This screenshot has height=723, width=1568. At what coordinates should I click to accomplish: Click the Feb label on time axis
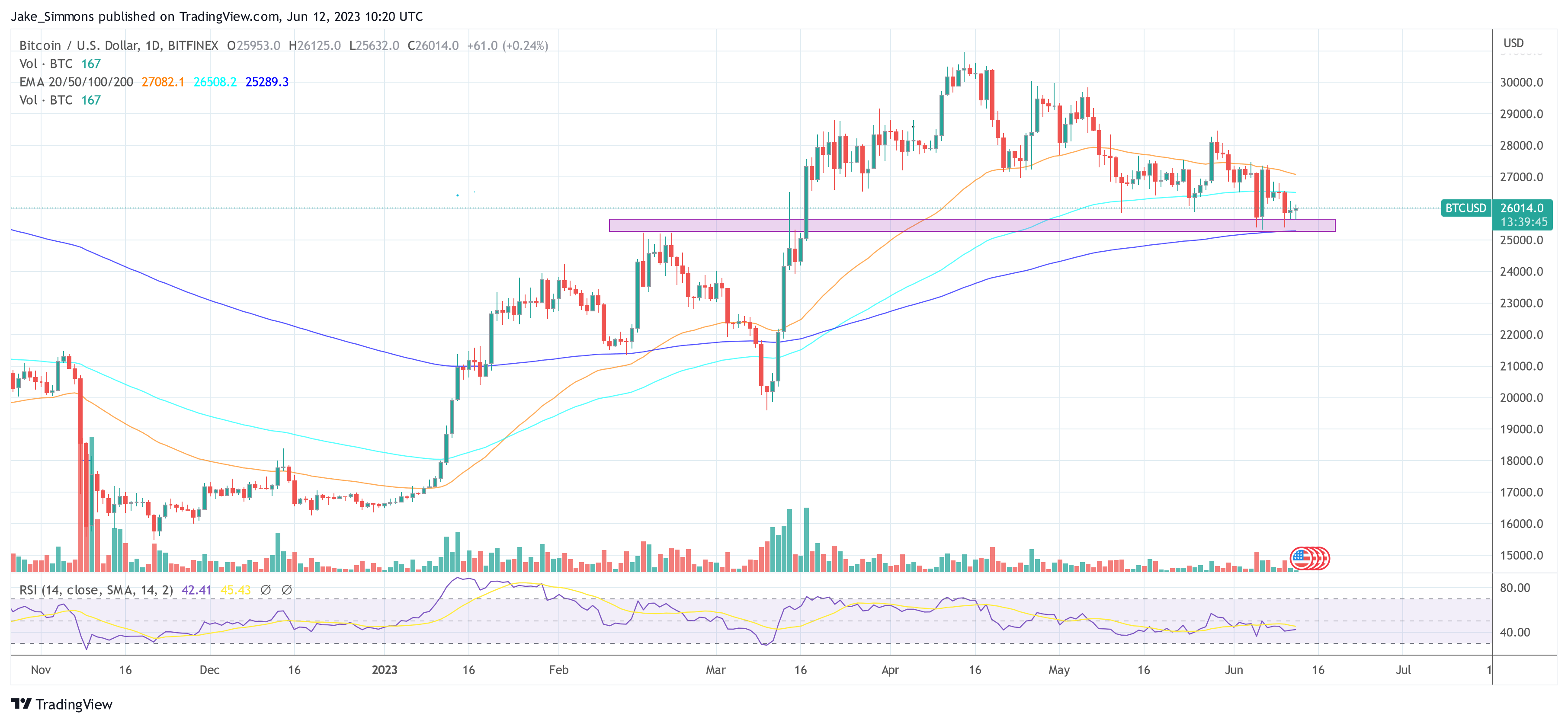point(559,670)
